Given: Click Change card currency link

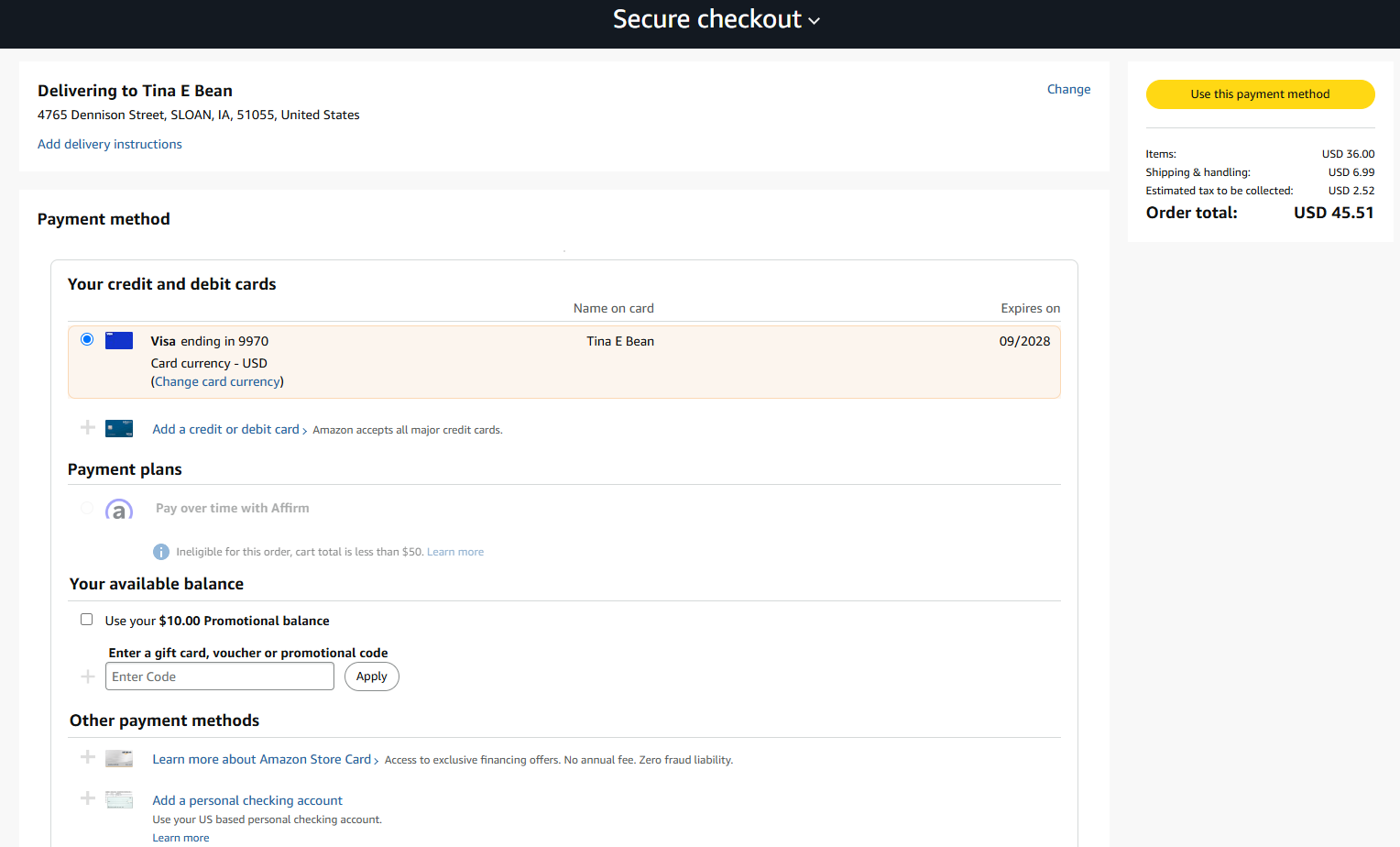Looking at the screenshot, I should pos(217,381).
